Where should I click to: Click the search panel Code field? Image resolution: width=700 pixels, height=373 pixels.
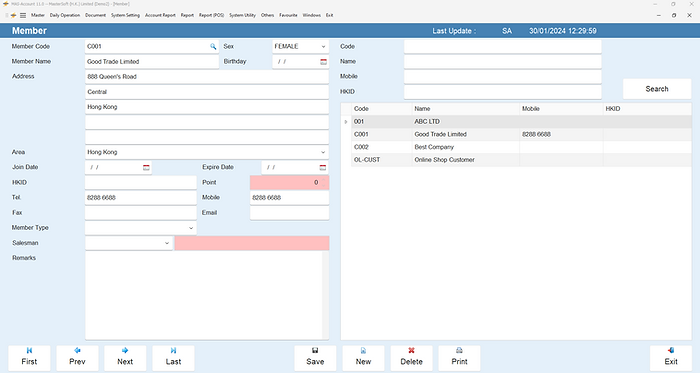point(503,46)
